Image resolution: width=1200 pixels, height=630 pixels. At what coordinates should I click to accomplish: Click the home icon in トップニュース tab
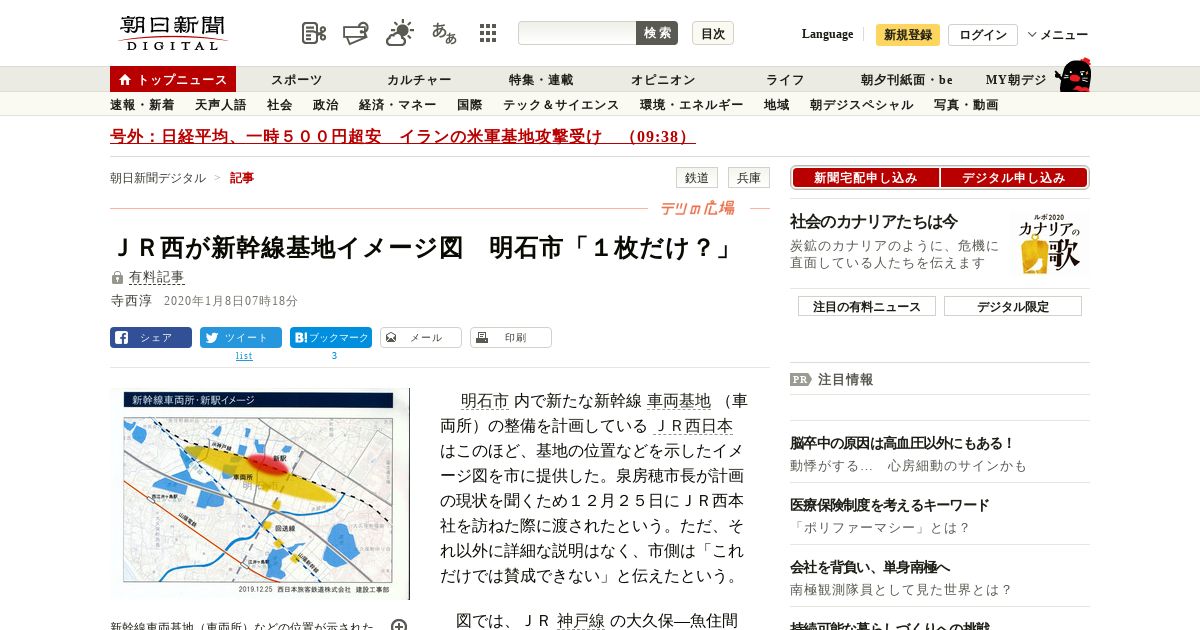(x=125, y=80)
